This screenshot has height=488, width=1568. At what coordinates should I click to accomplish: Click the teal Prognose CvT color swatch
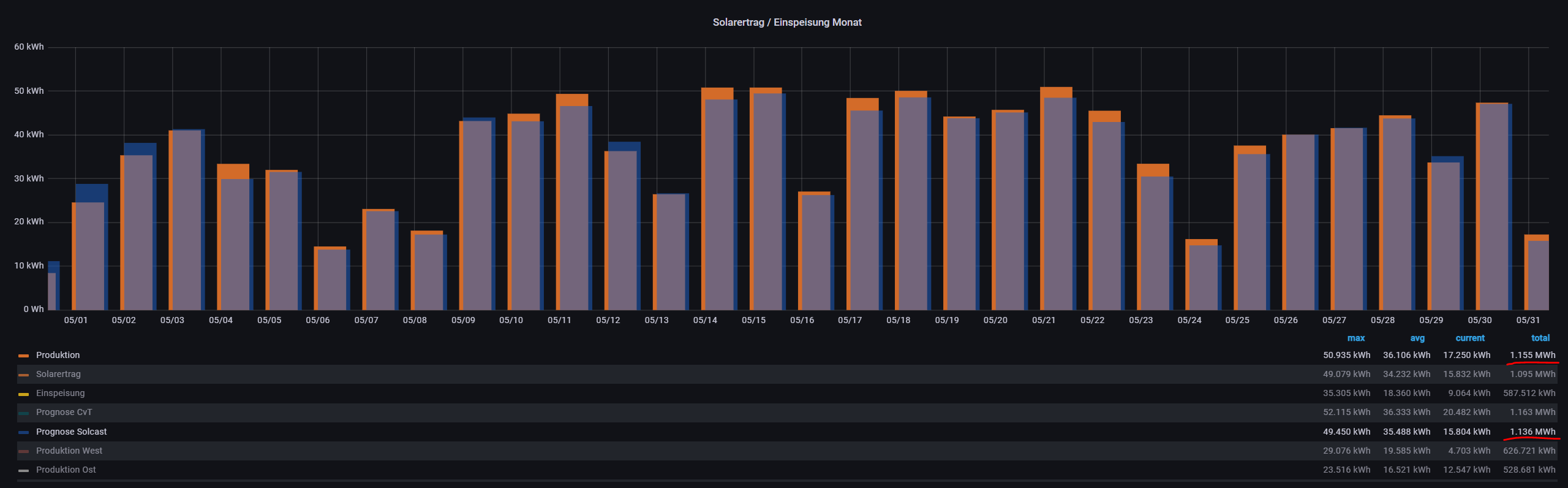(23, 413)
